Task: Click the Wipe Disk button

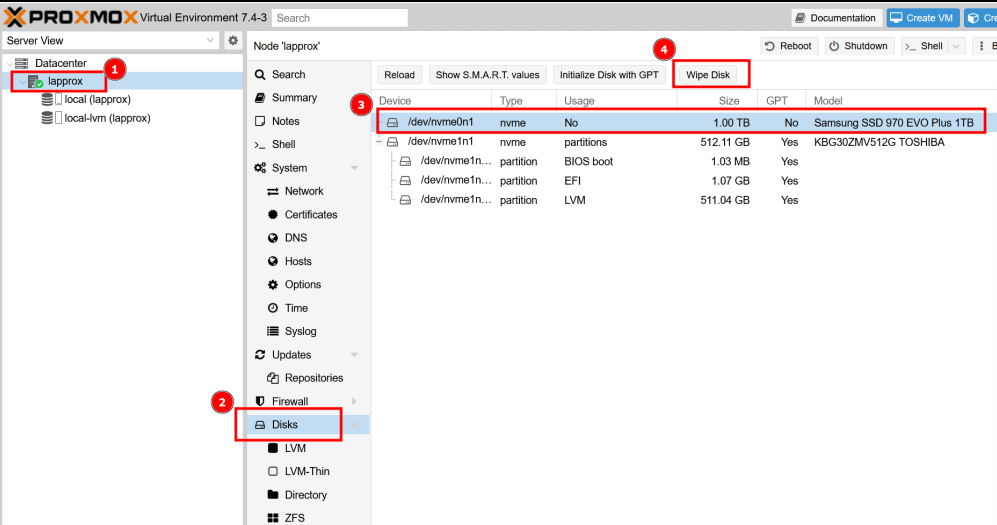Action: (708, 75)
